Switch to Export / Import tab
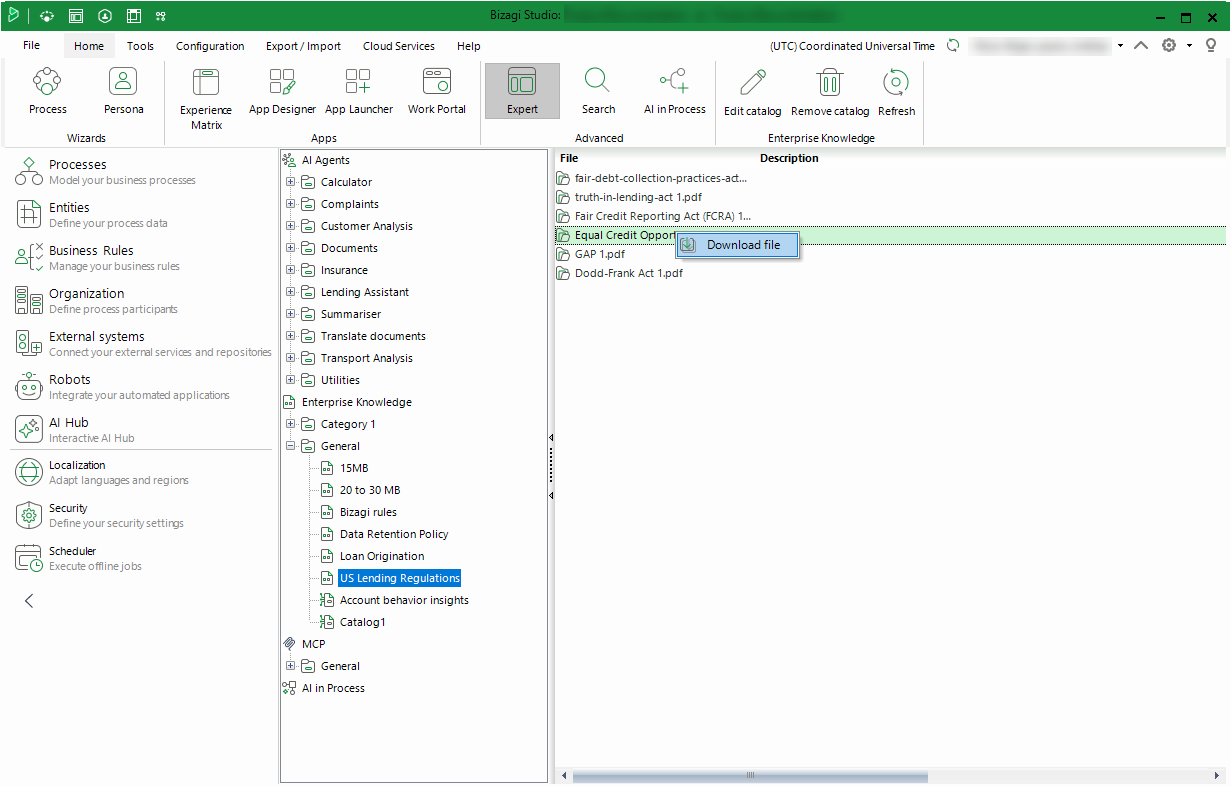The height and width of the screenshot is (786, 1231). point(303,46)
